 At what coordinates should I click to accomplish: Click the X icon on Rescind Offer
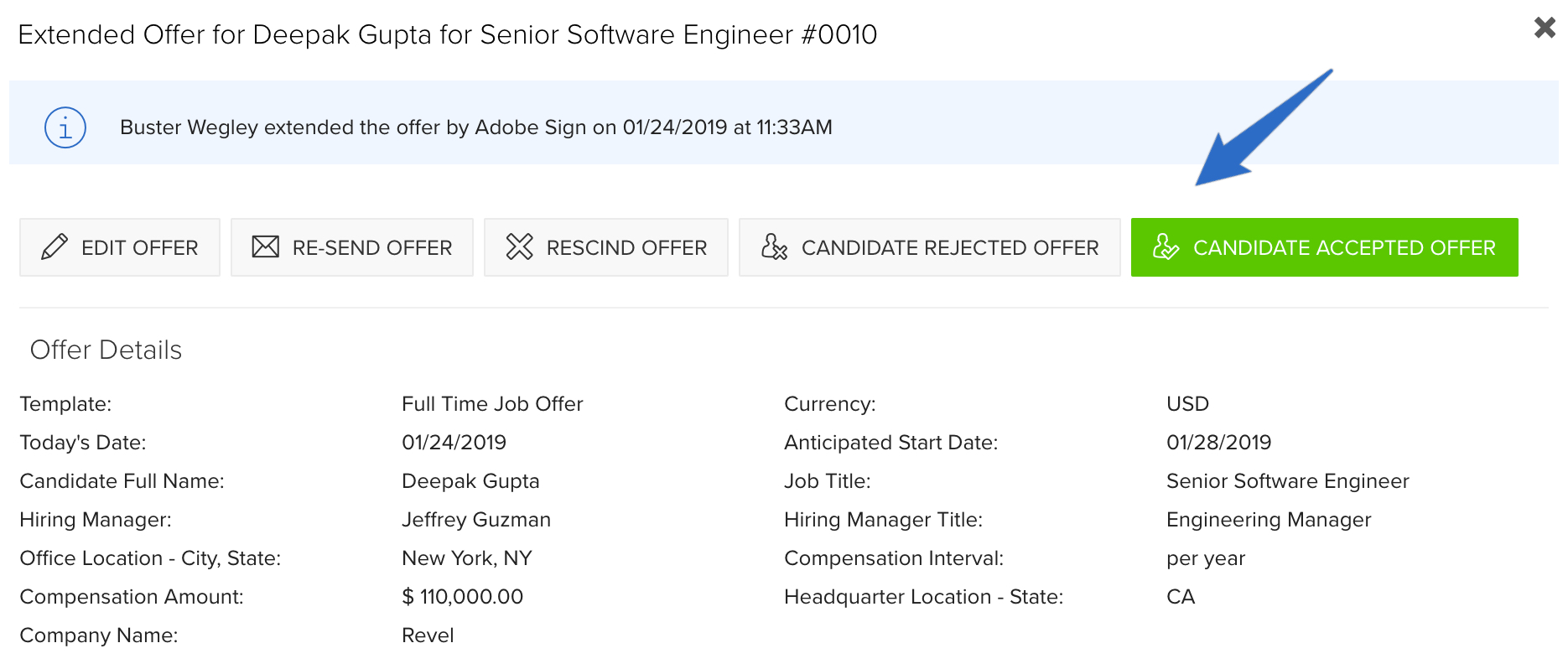pyautogui.click(x=520, y=246)
